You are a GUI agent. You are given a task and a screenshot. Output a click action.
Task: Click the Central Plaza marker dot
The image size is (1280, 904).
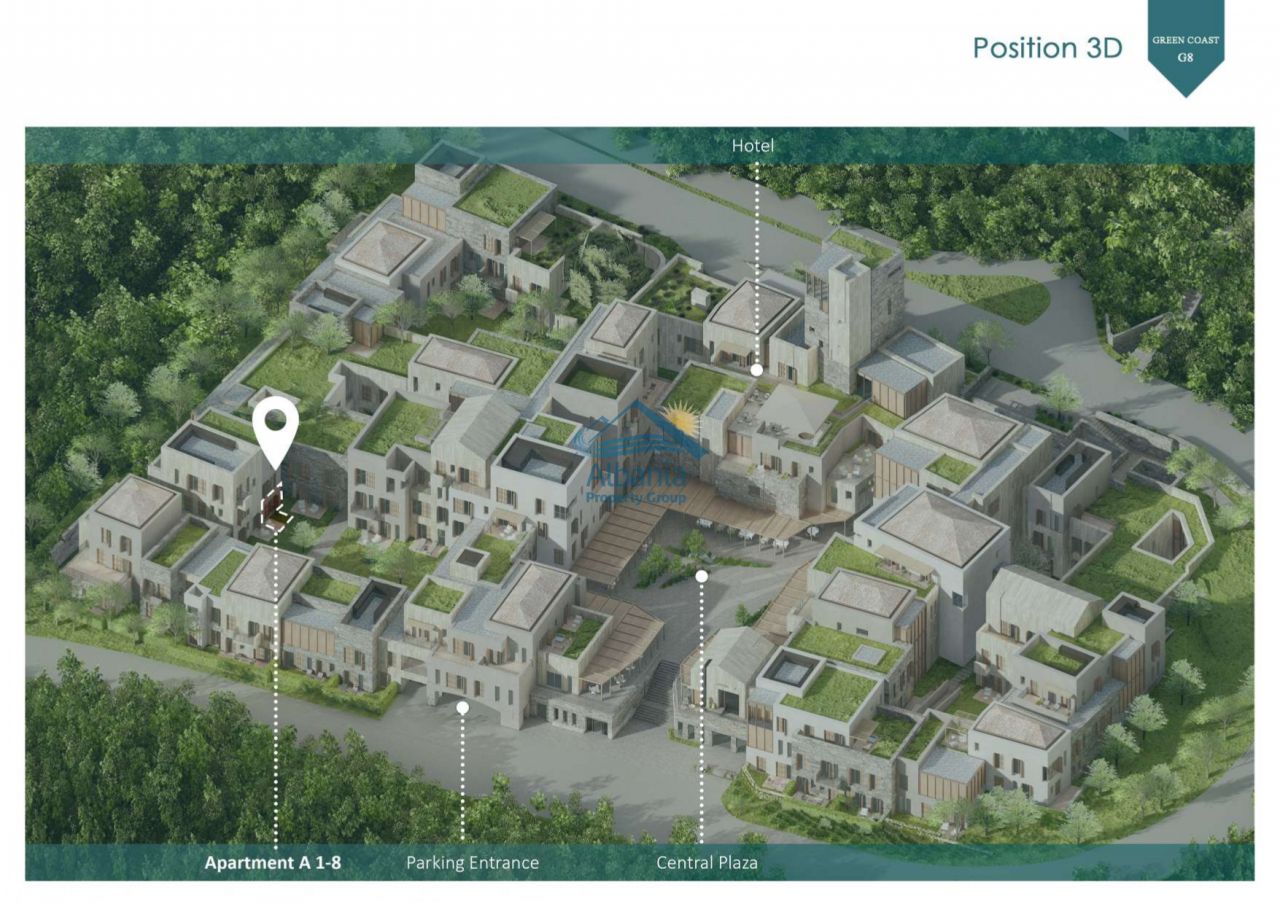[702, 576]
